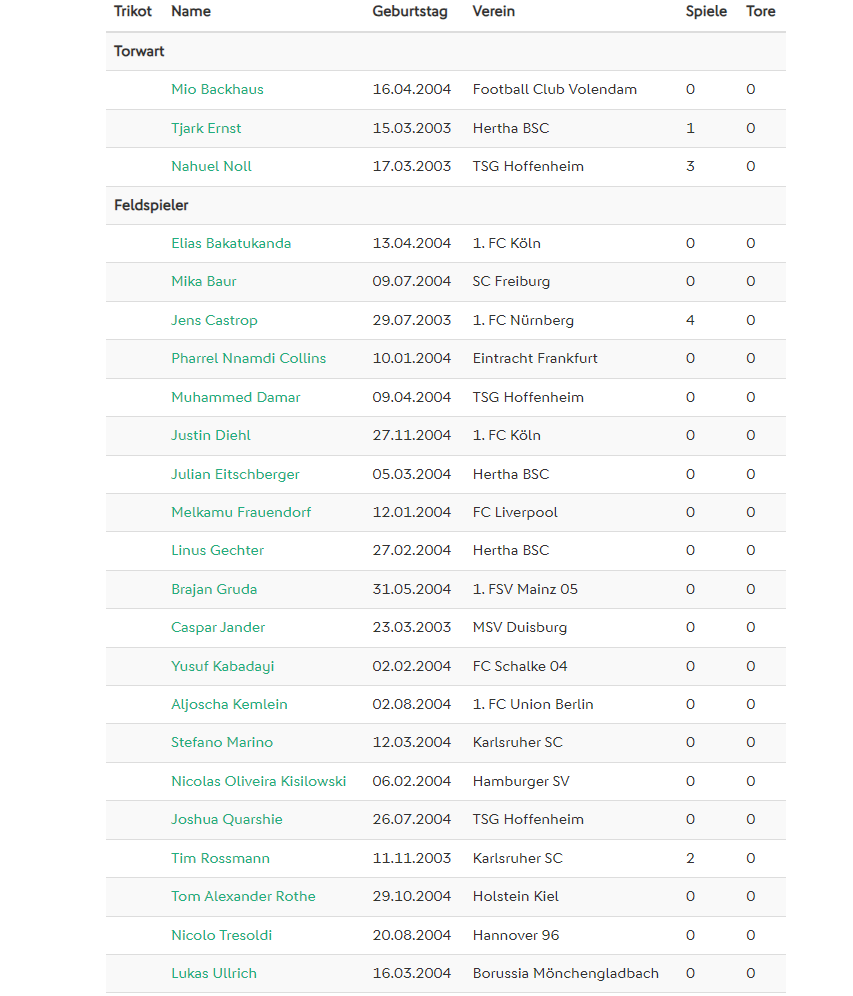This screenshot has height=996, width=853.
Task: Click Jens Castrop's Spiele value 4
Action: point(690,320)
